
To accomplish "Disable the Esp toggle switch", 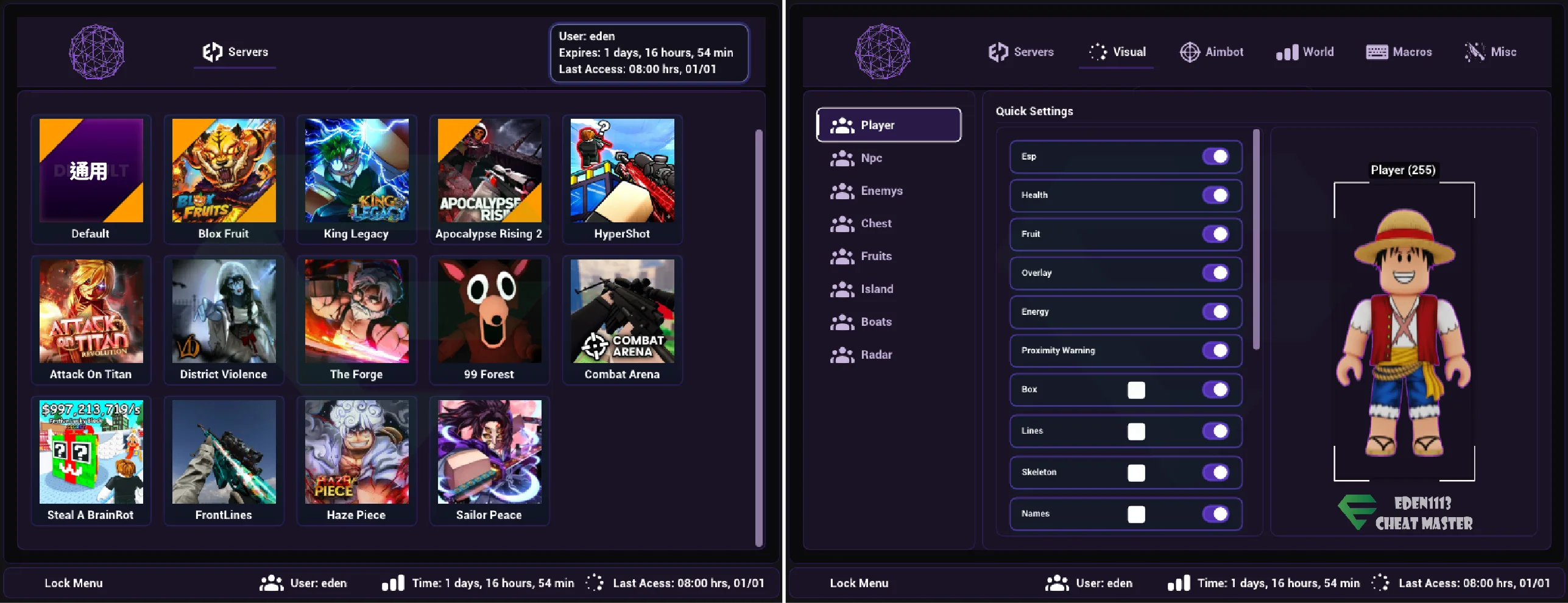I will [x=1215, y=157].
